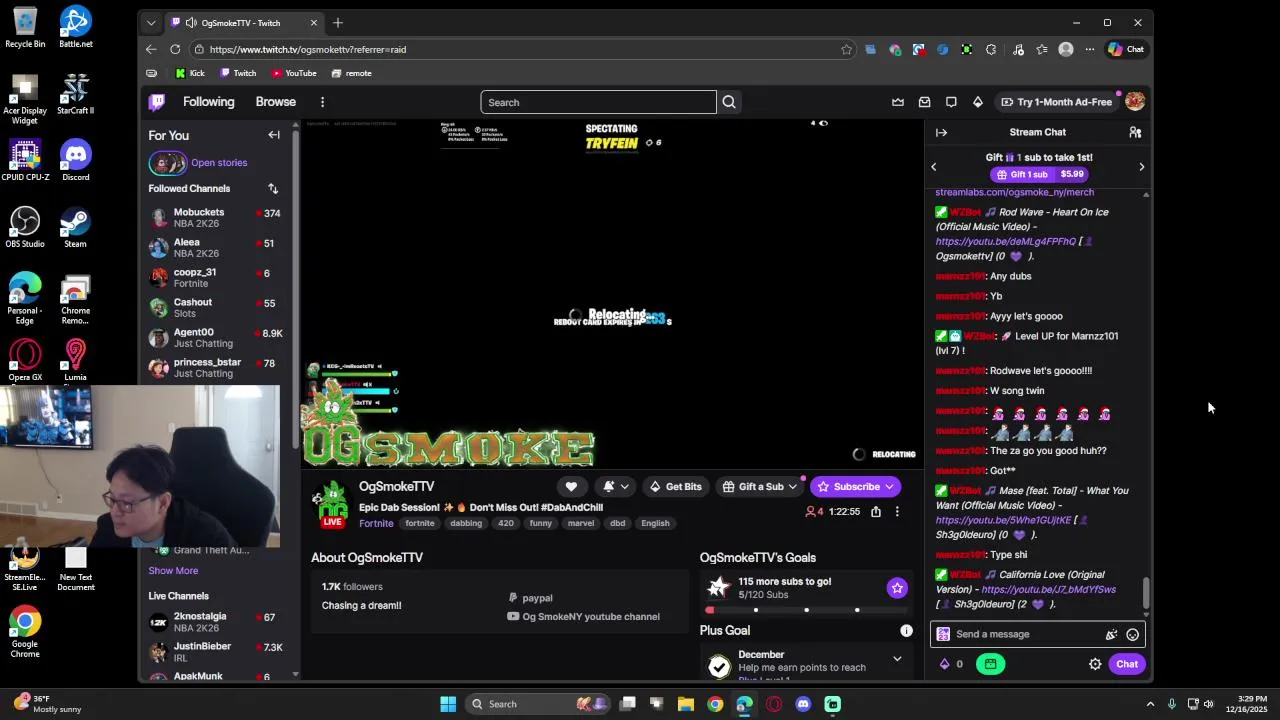Bookmark this page with the star

[x=846, y=49]
